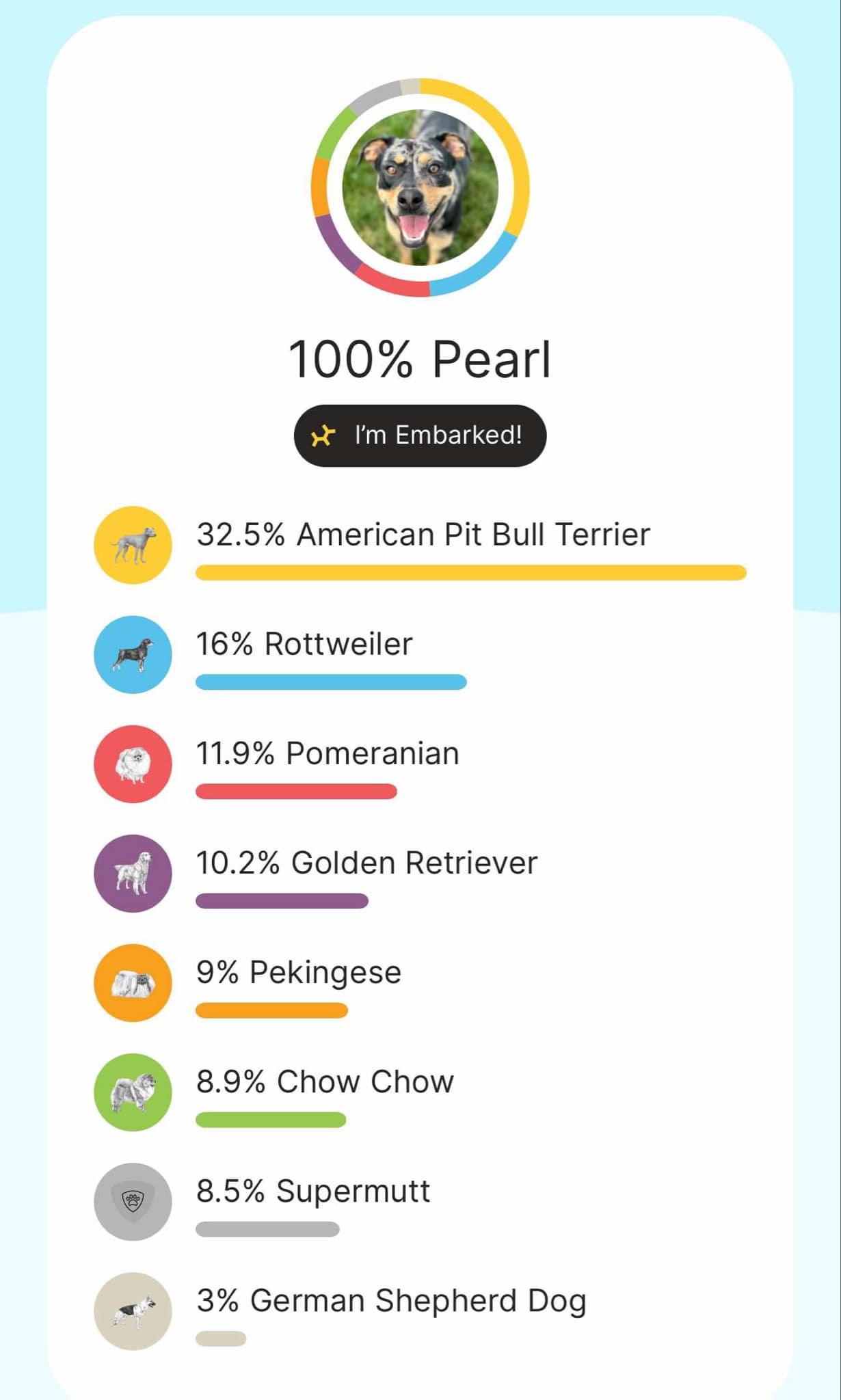Tap the orange Pekingese breed icon
Screen dimensions: 841x1400
(x=133, y=982)
